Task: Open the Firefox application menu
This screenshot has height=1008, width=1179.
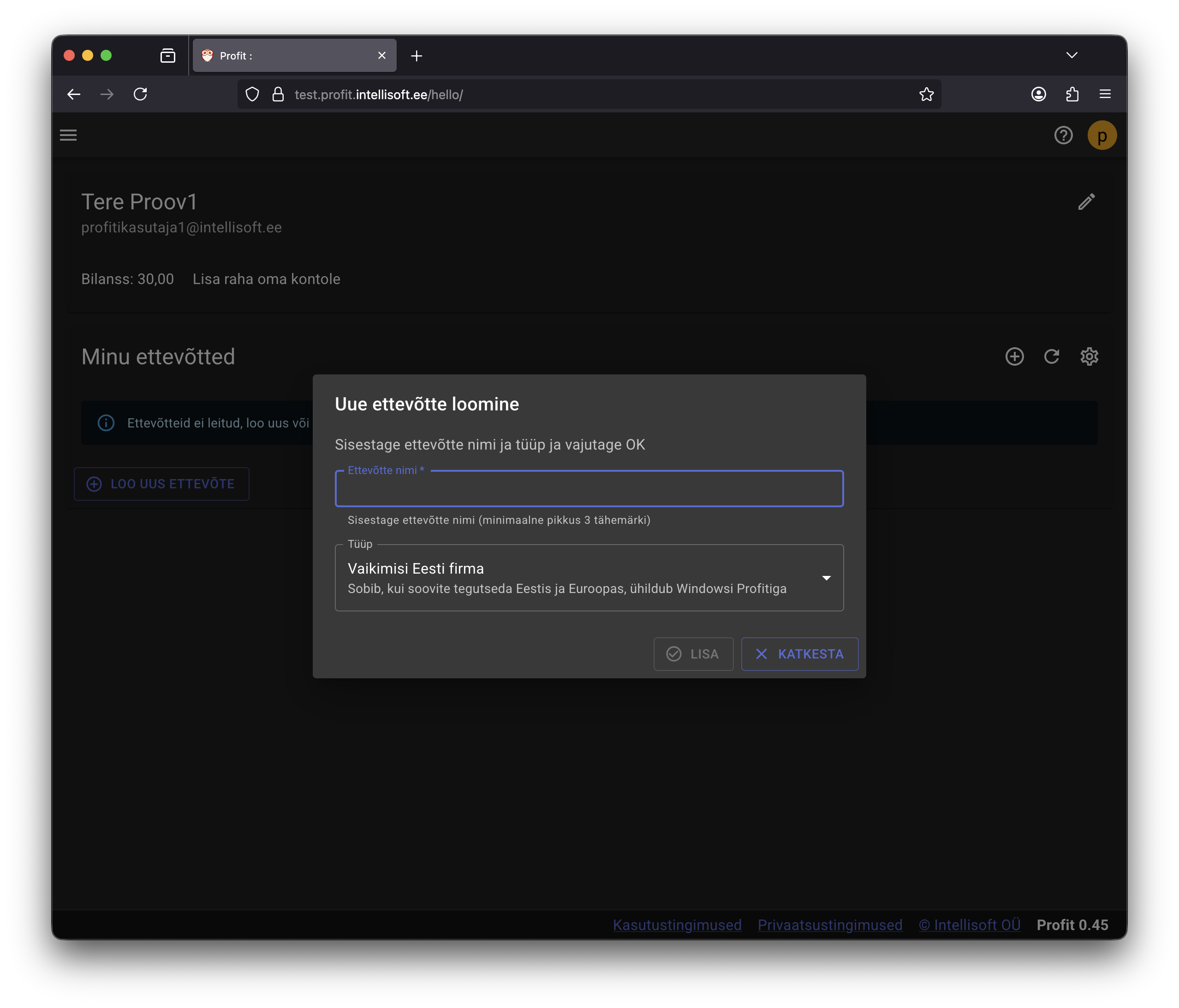Action: (x=1105, y=95)
